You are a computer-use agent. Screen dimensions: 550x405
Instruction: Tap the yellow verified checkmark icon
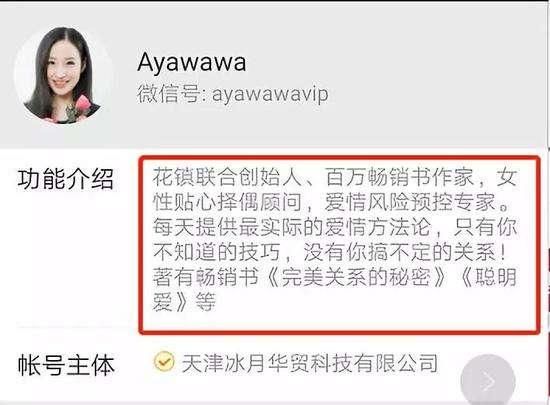point(164,361)
